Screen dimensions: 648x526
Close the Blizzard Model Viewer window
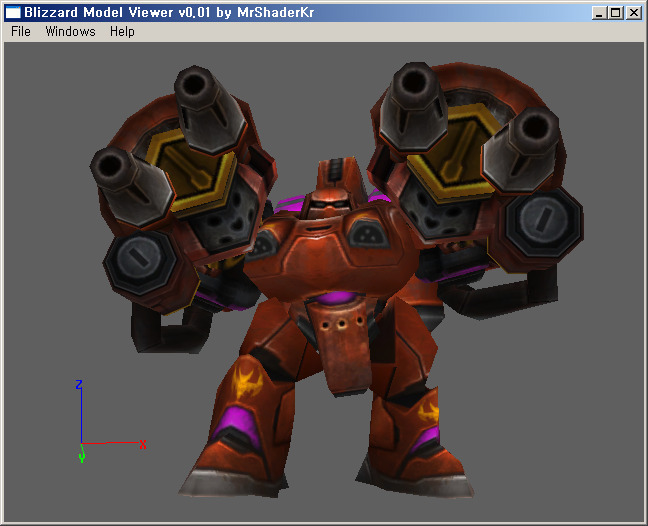point(633,13)
